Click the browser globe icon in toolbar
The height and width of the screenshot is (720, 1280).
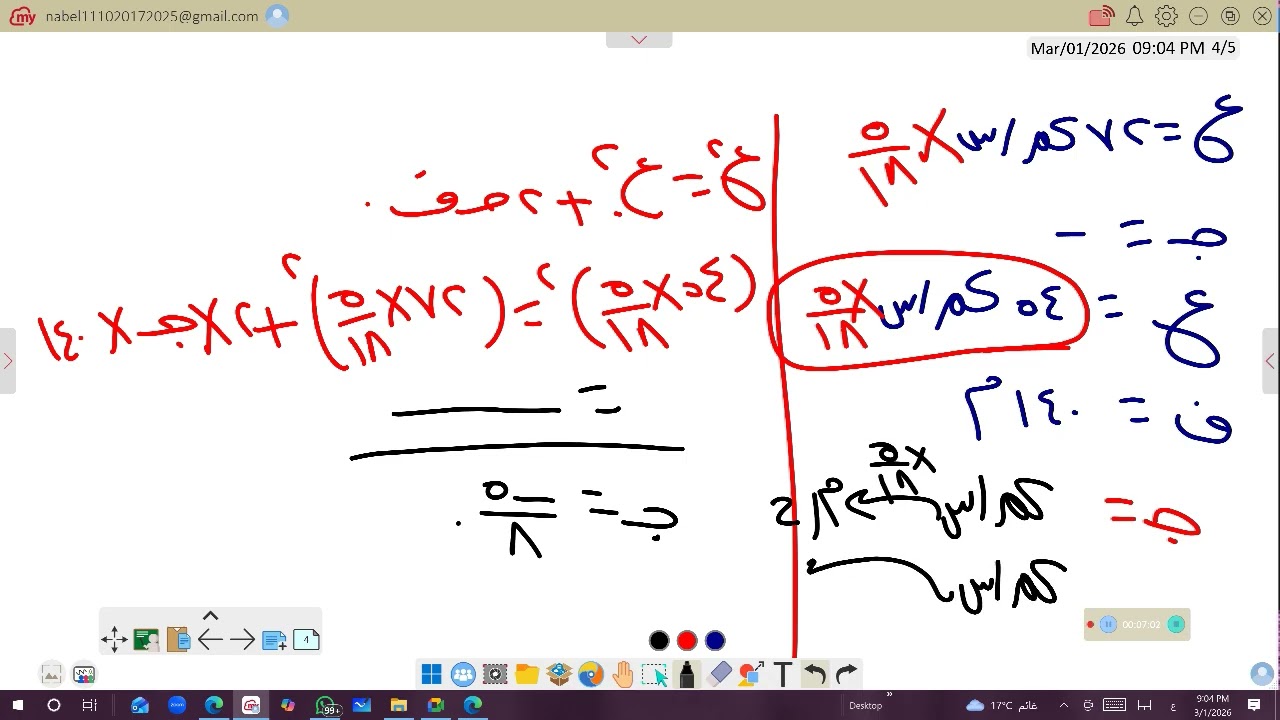[x=591, y=675]
